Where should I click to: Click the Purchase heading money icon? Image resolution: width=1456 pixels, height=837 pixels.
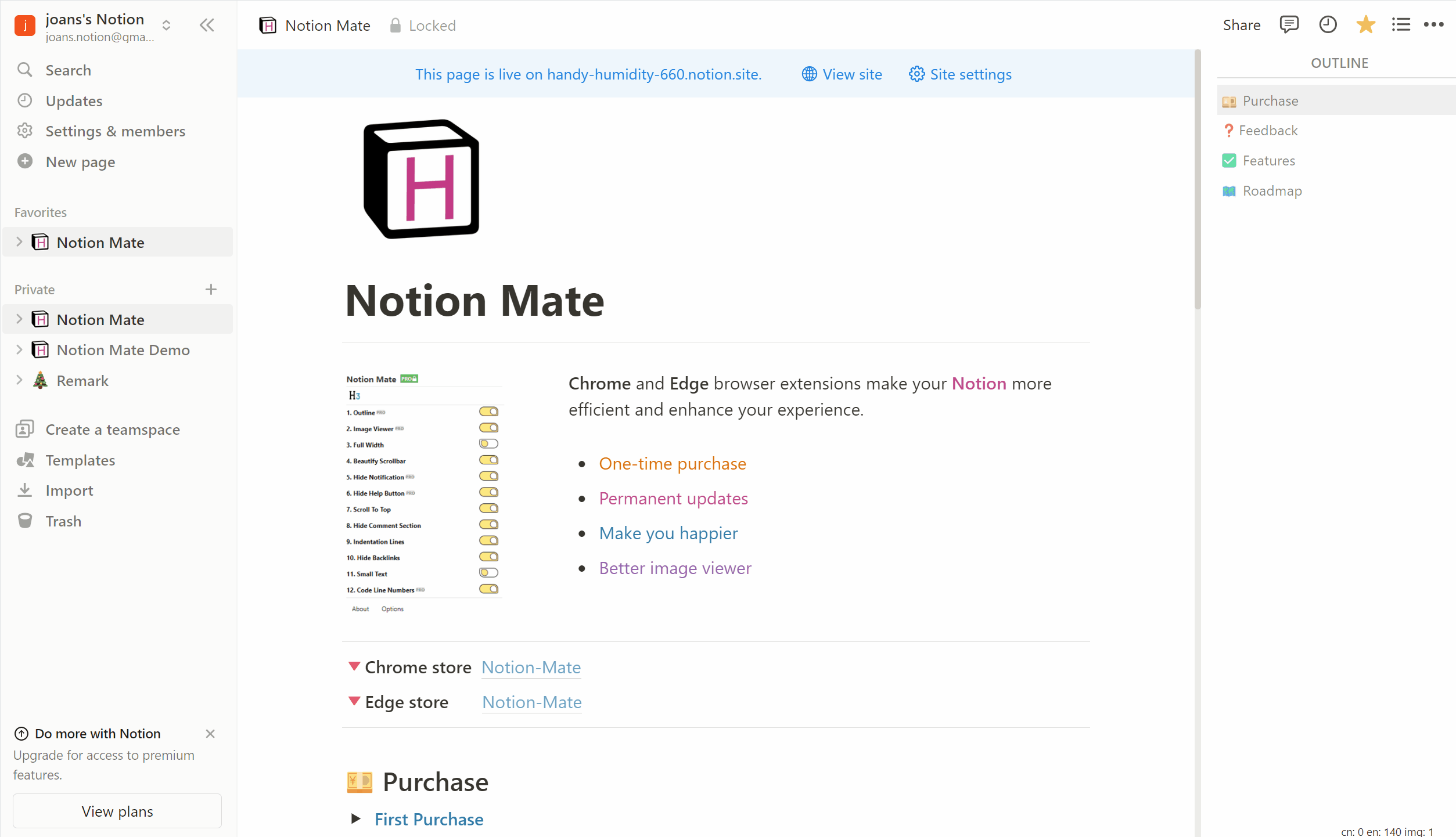coord(359,782)
